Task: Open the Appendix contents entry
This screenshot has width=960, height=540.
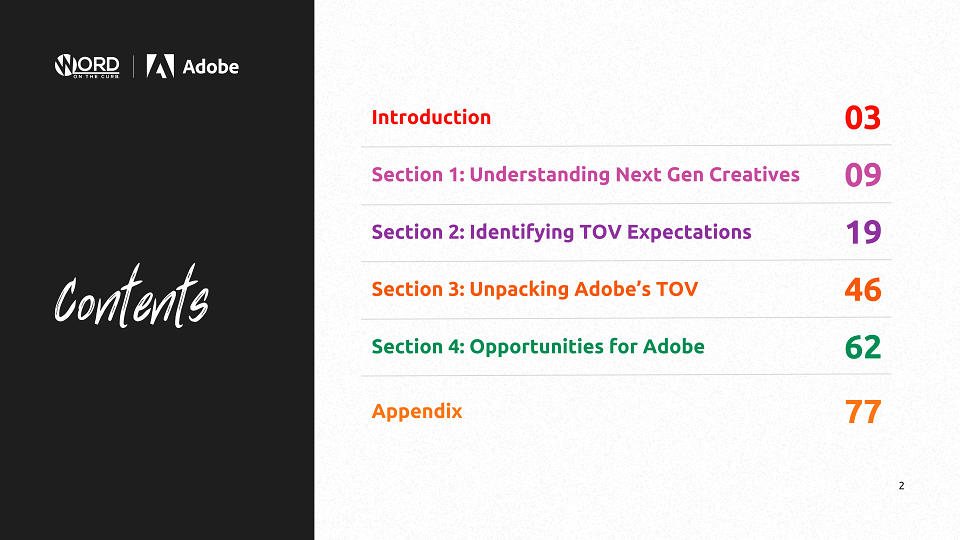Action: pos(417,411)
